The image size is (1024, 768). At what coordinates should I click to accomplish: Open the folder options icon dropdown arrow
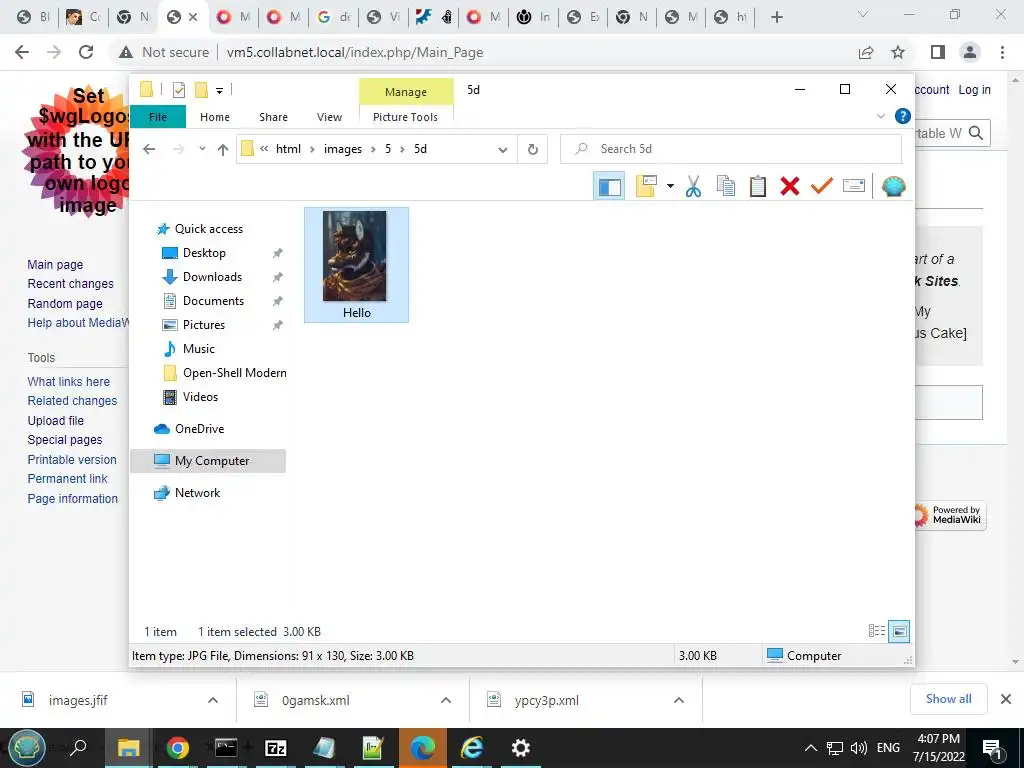(x=670, y=187)
